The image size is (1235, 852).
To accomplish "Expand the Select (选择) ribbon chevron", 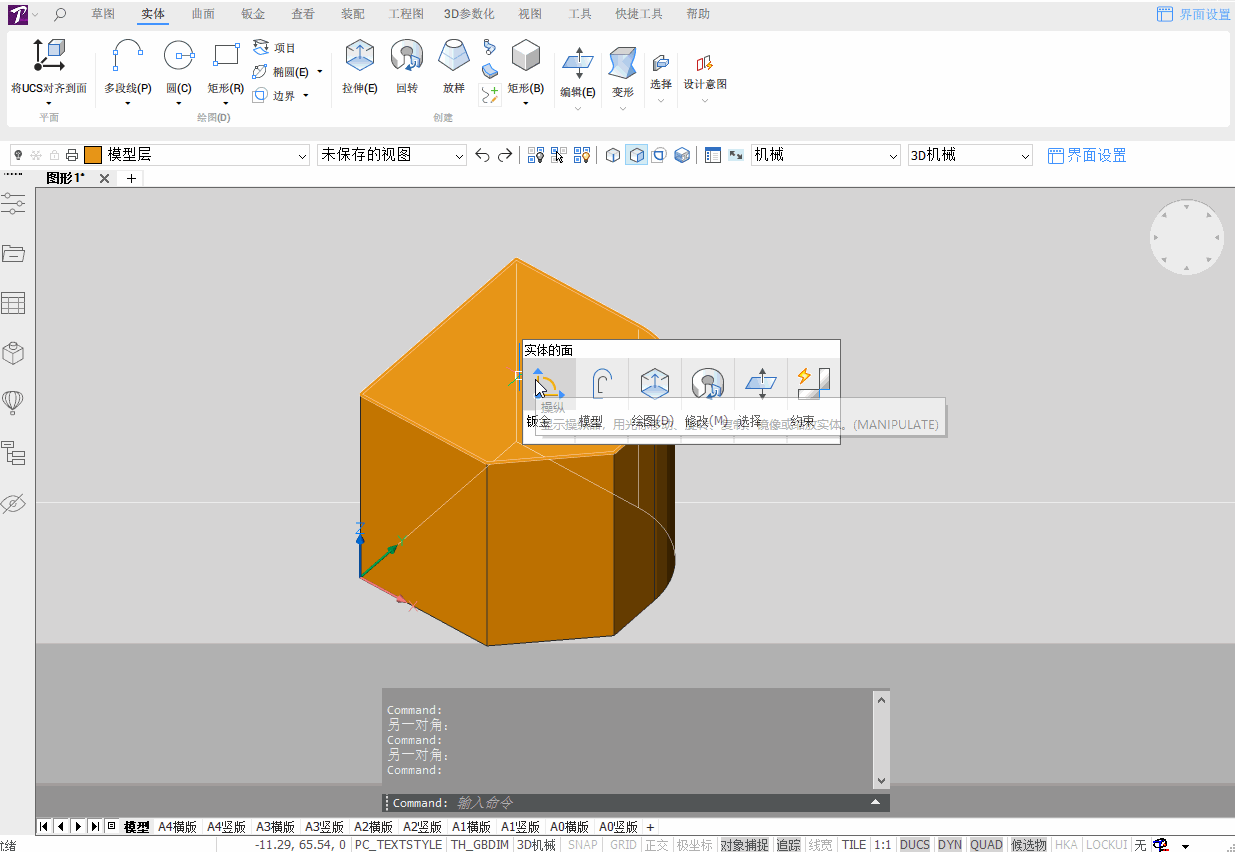I will [661, 100].
